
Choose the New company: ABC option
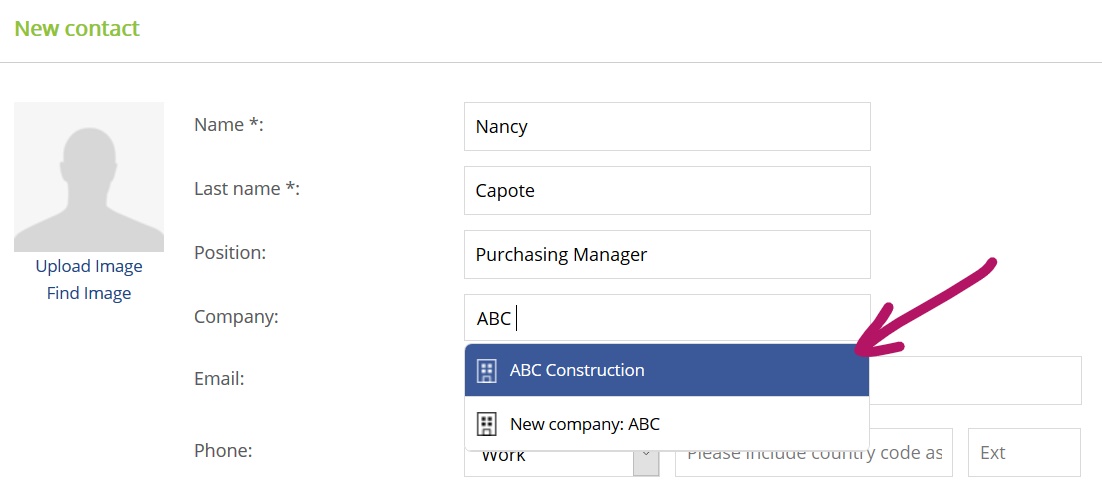tap(667, 424)
